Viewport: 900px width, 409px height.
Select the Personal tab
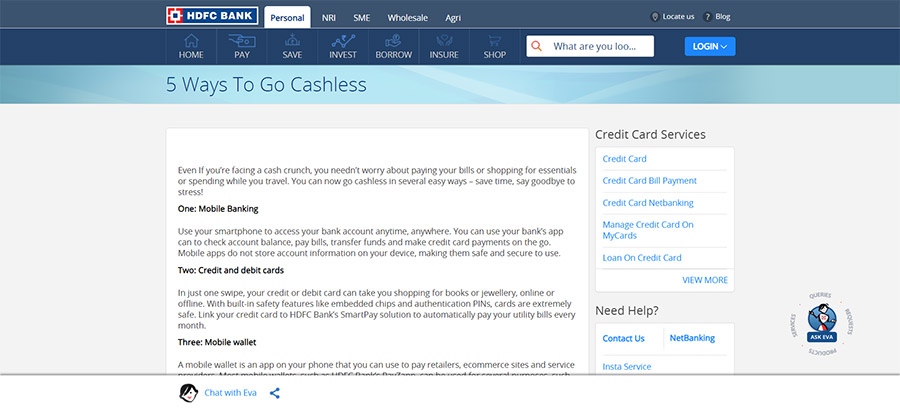tap(288, 18)
